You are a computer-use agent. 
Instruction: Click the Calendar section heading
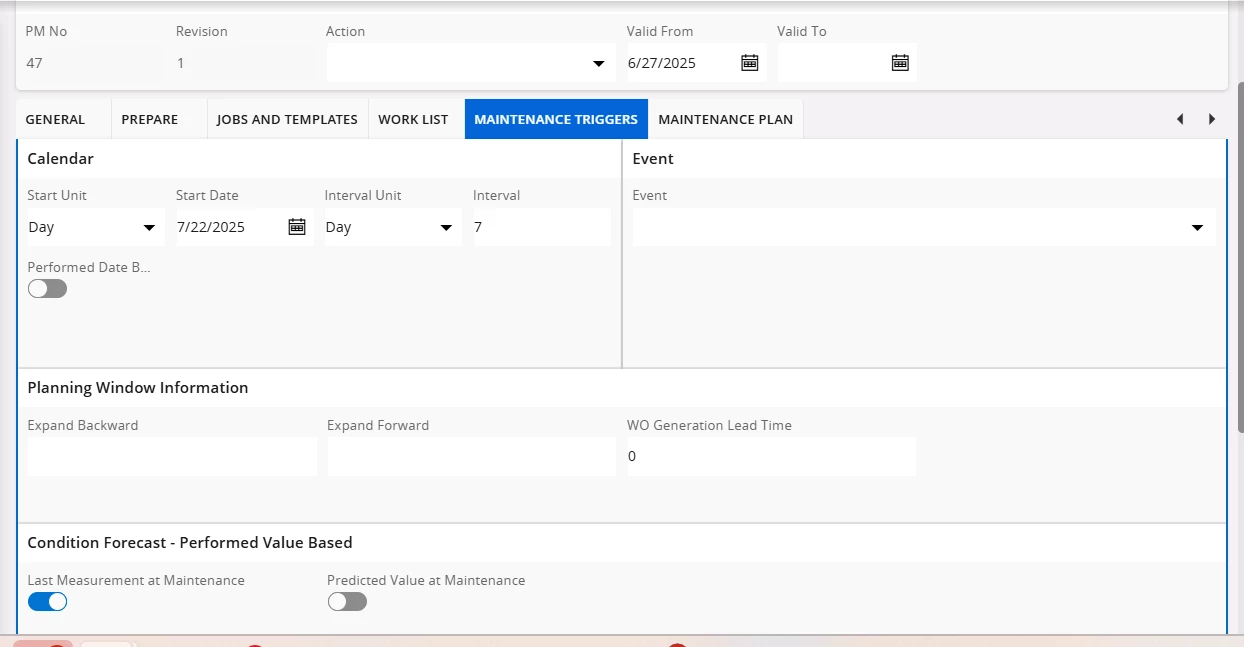click(60, 159)
